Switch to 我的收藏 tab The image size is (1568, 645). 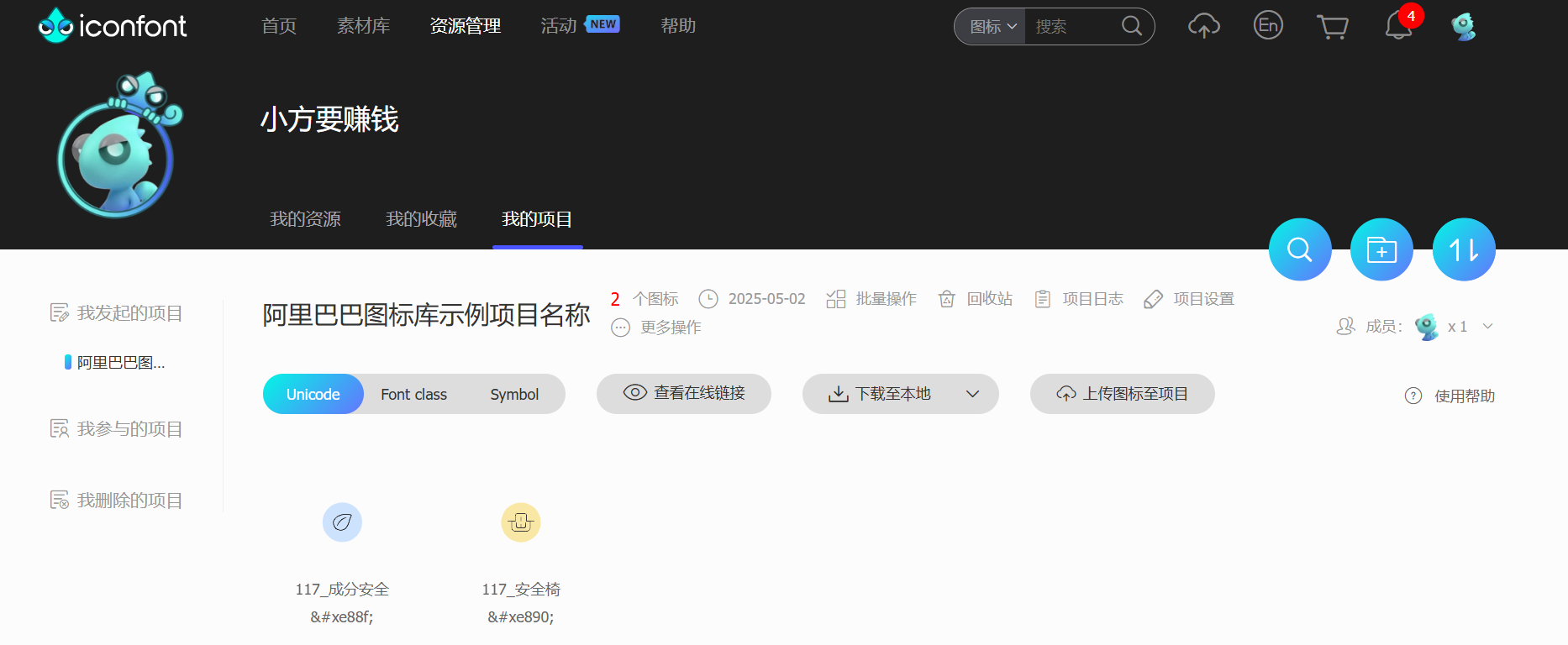pyautogui.click(x=421, y=219)
